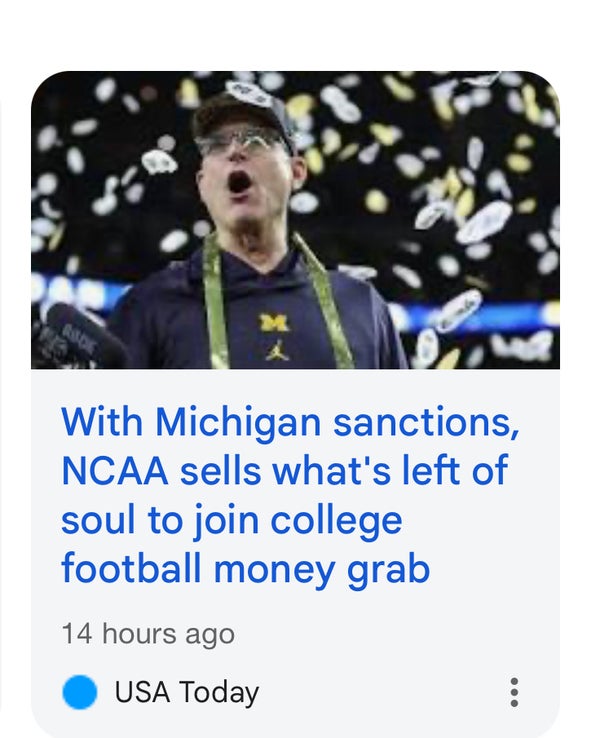Click the "football money grab" headline line
This screenshot has height=738, width=600.
tap(245, 568)
